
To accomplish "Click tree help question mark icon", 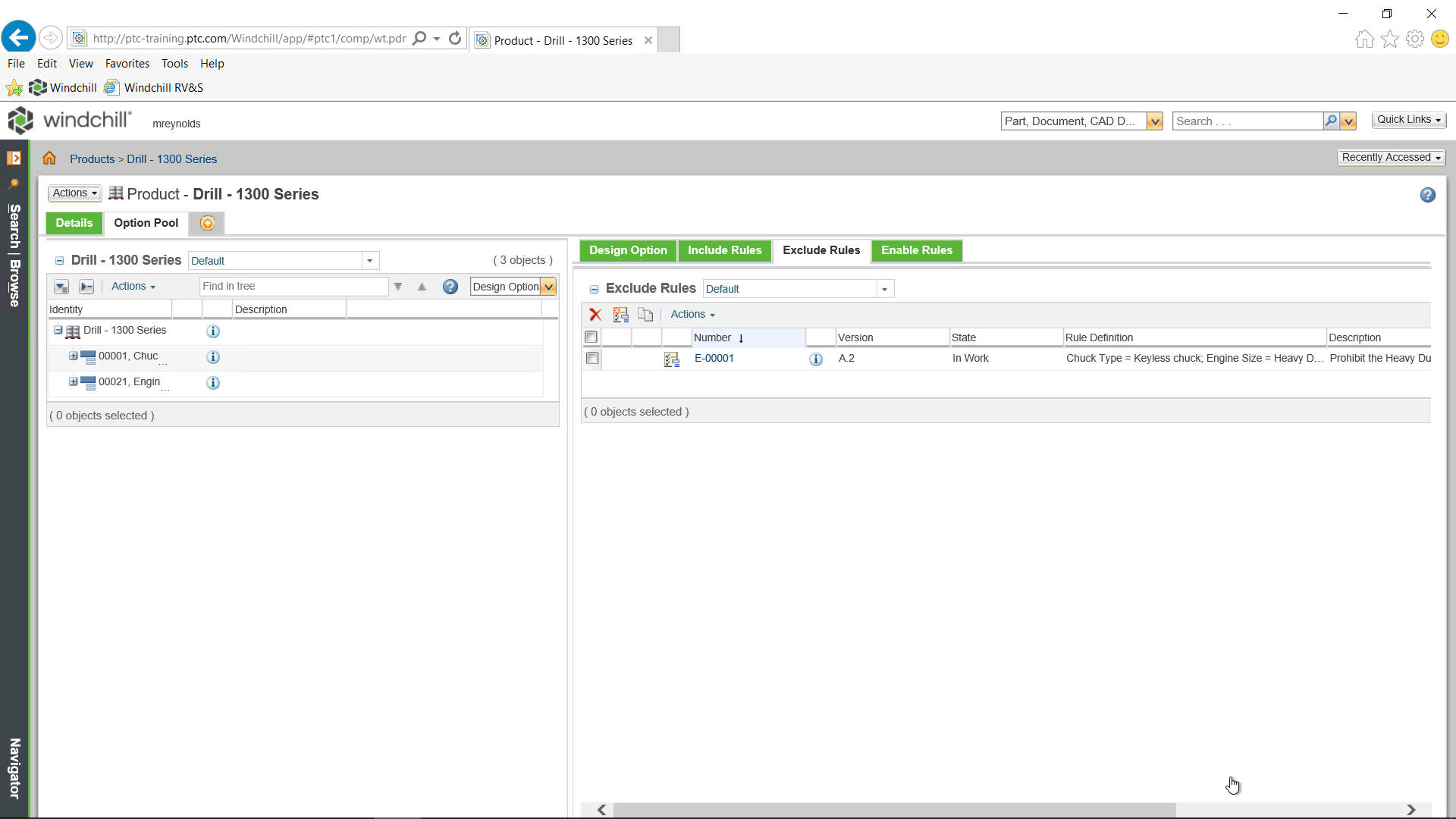I will pos(450,287).
